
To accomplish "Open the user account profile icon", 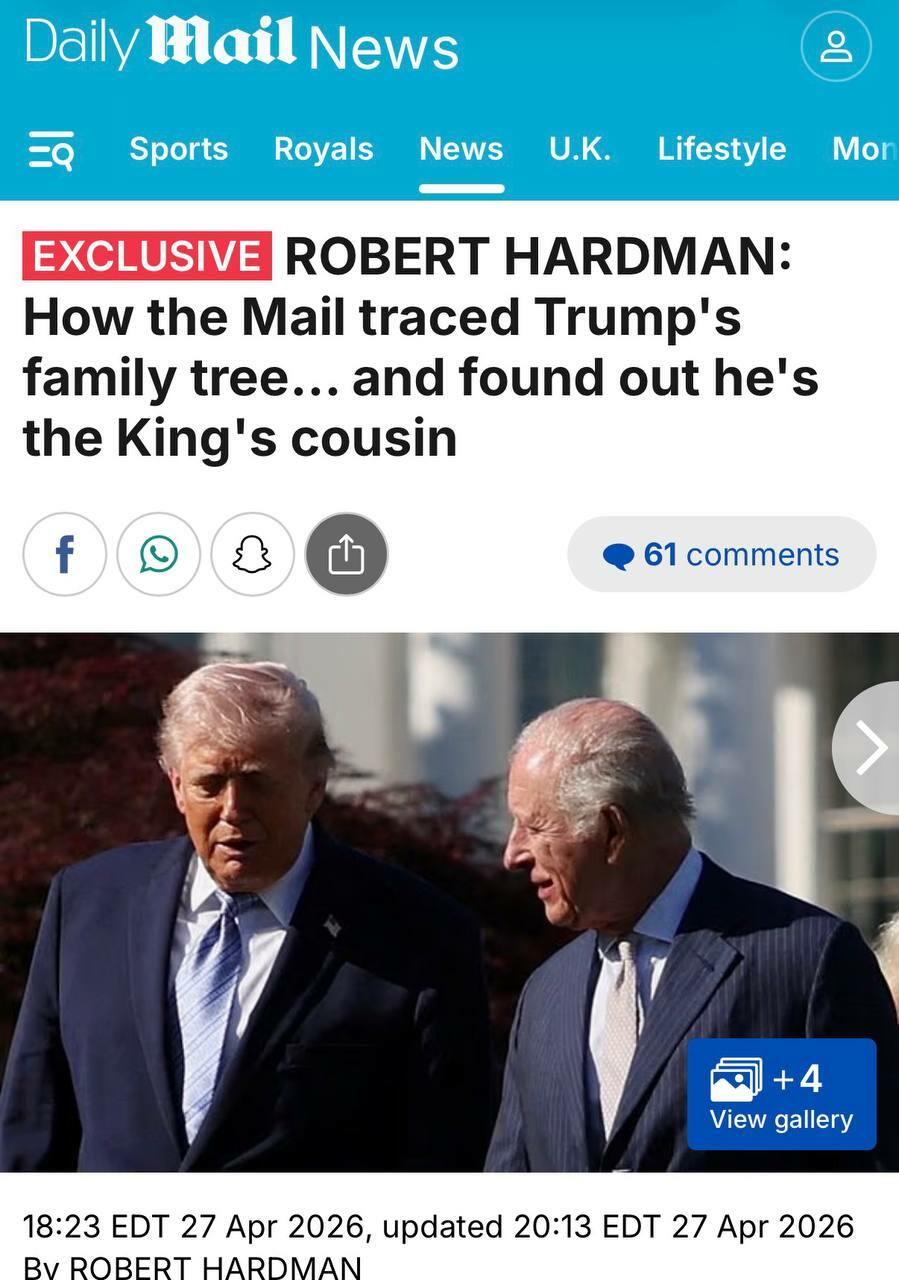I will tap(836, 46).
